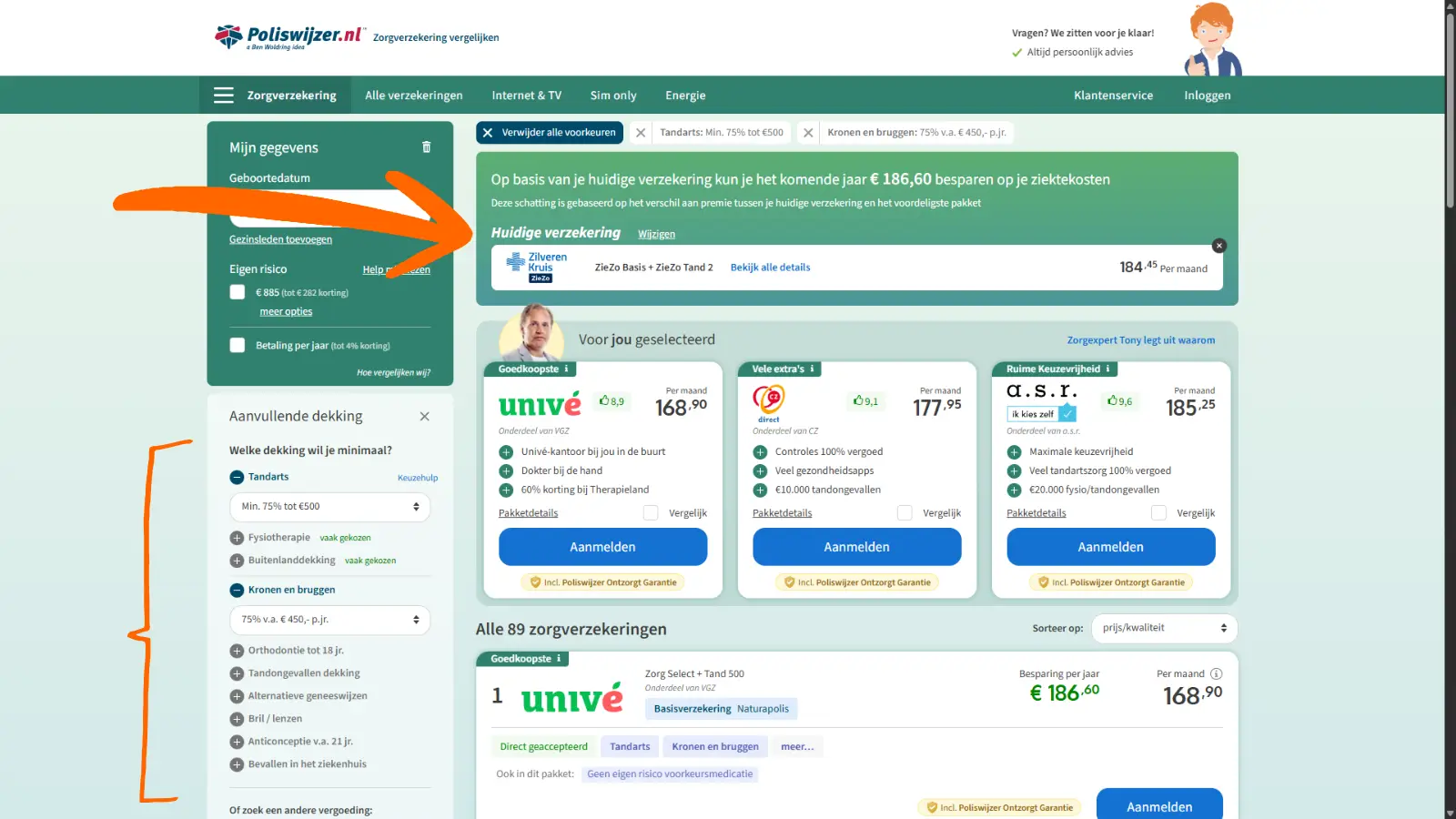Expand Bevallen in het ziekenhuis
The width and height of the screenshot is (1456, 819).
[237, 764]
